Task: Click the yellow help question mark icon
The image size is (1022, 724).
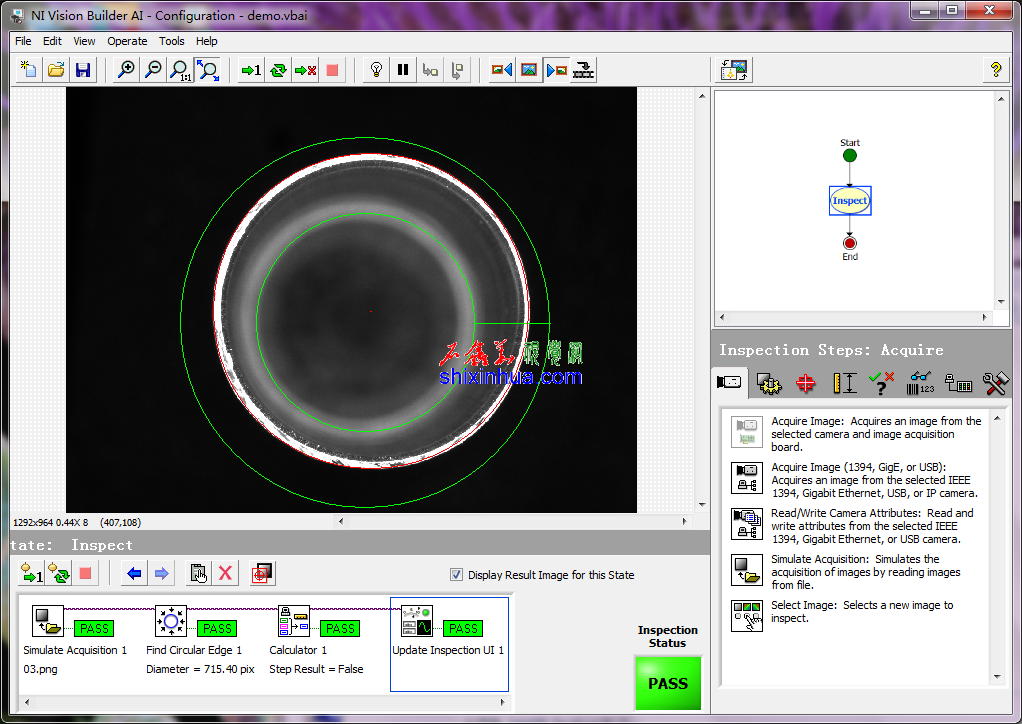Action: 995,70
